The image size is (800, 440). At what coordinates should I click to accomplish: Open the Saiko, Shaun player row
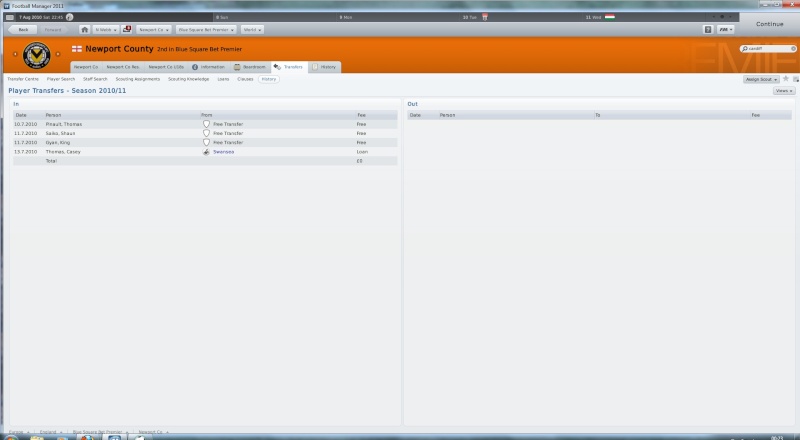point(205,133)
